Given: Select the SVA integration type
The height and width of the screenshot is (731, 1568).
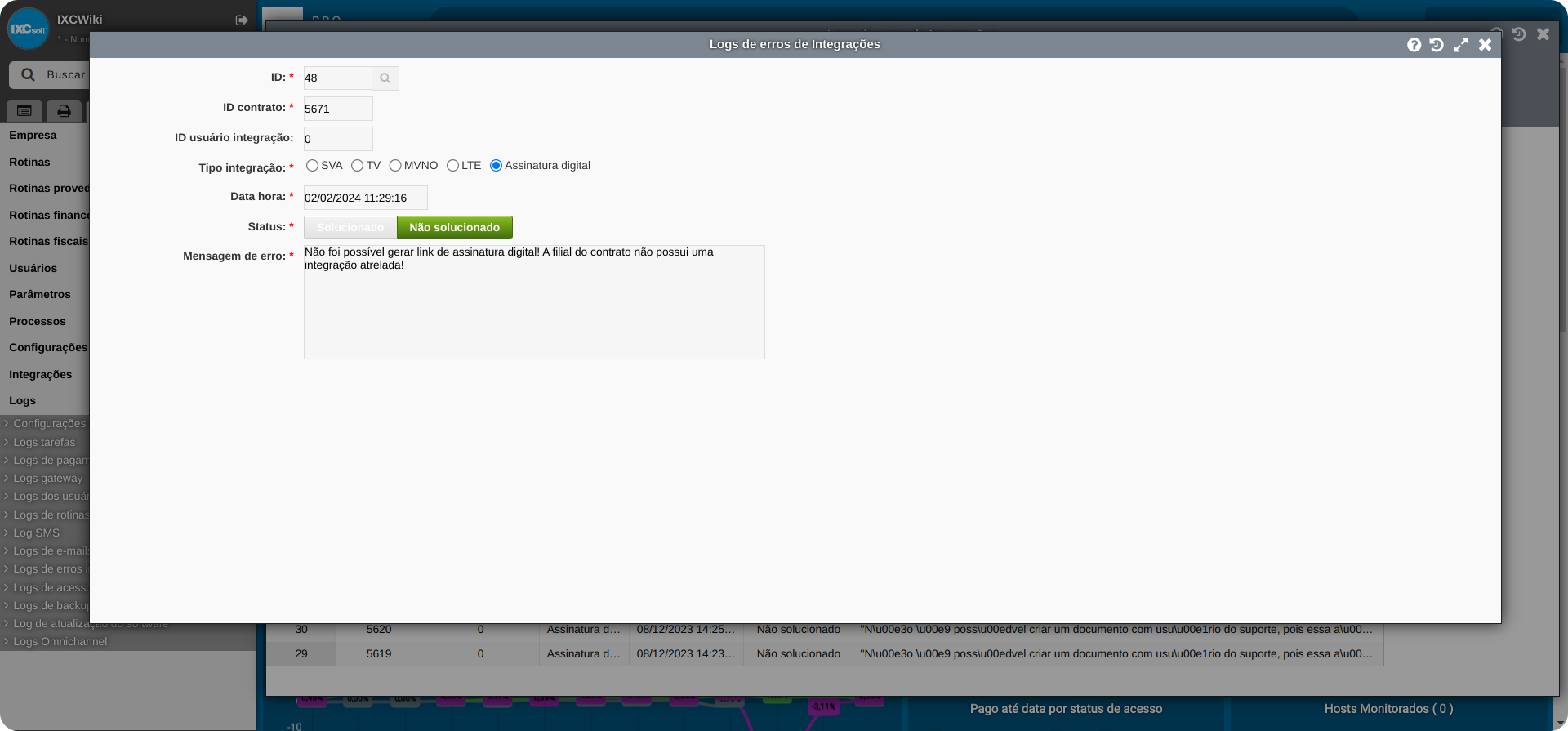Looking at the screenshot, I should click(312, 165).
